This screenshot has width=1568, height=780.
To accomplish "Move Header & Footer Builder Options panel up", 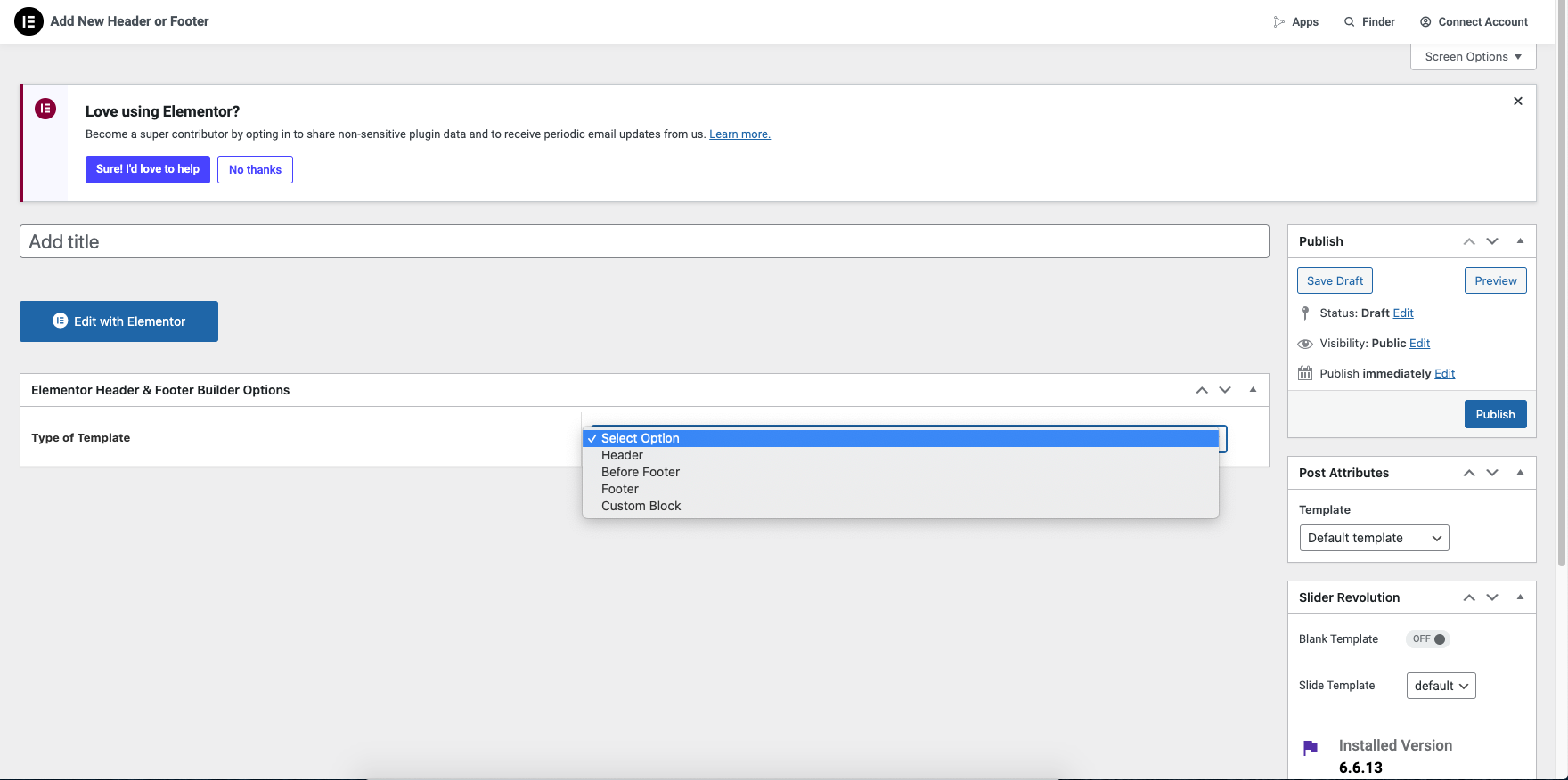I will [1202, 390].
